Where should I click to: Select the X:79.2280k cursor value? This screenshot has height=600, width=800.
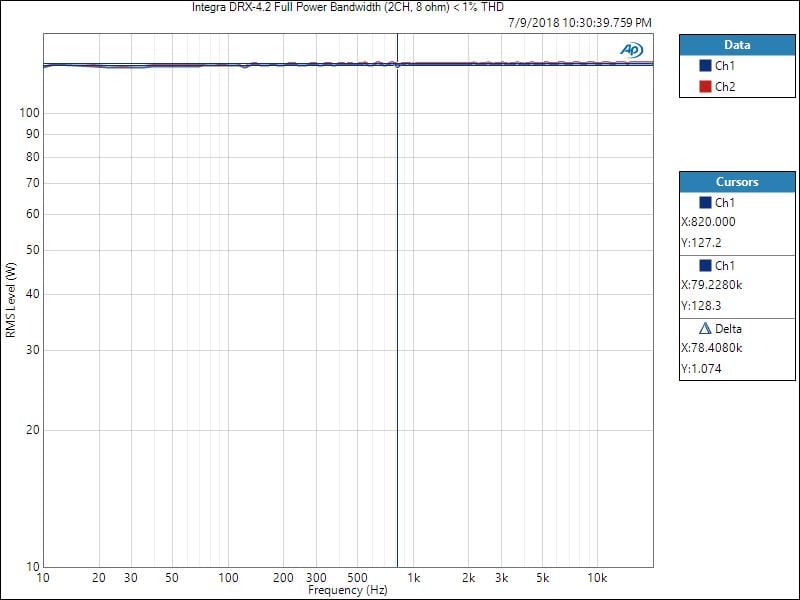(712, 286)
